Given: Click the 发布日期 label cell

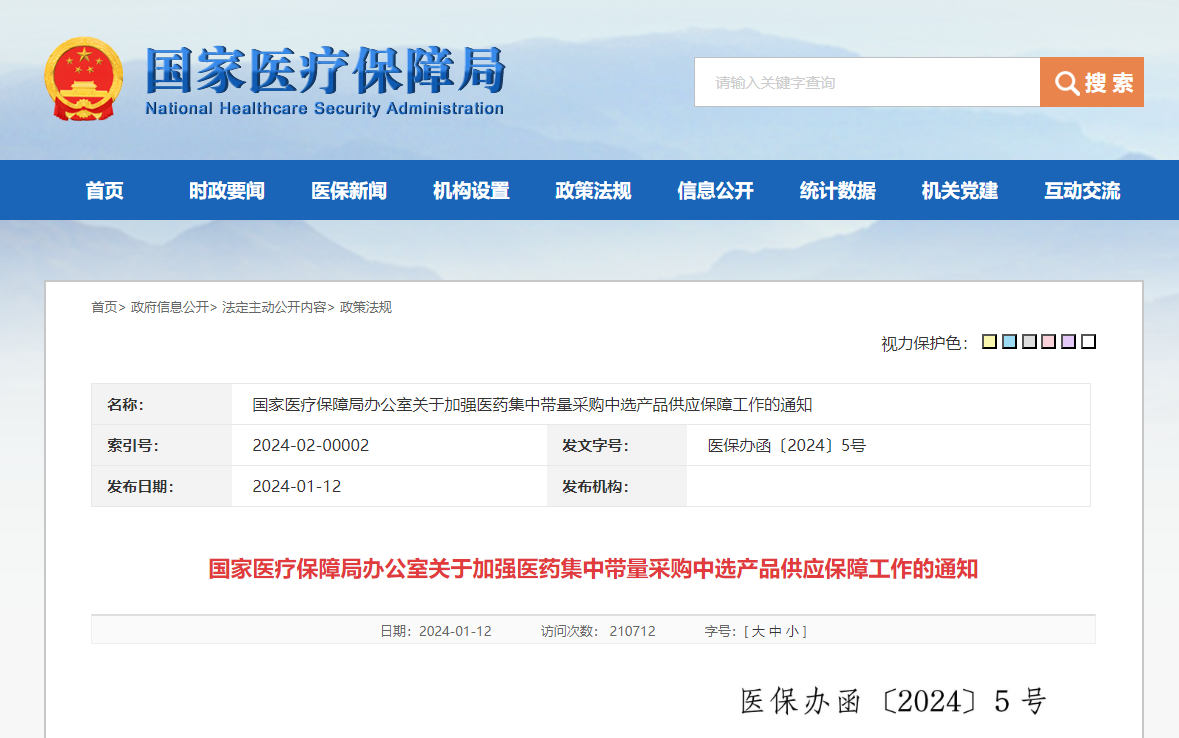Looking at the screenshot, I should [x=162, y=486].
